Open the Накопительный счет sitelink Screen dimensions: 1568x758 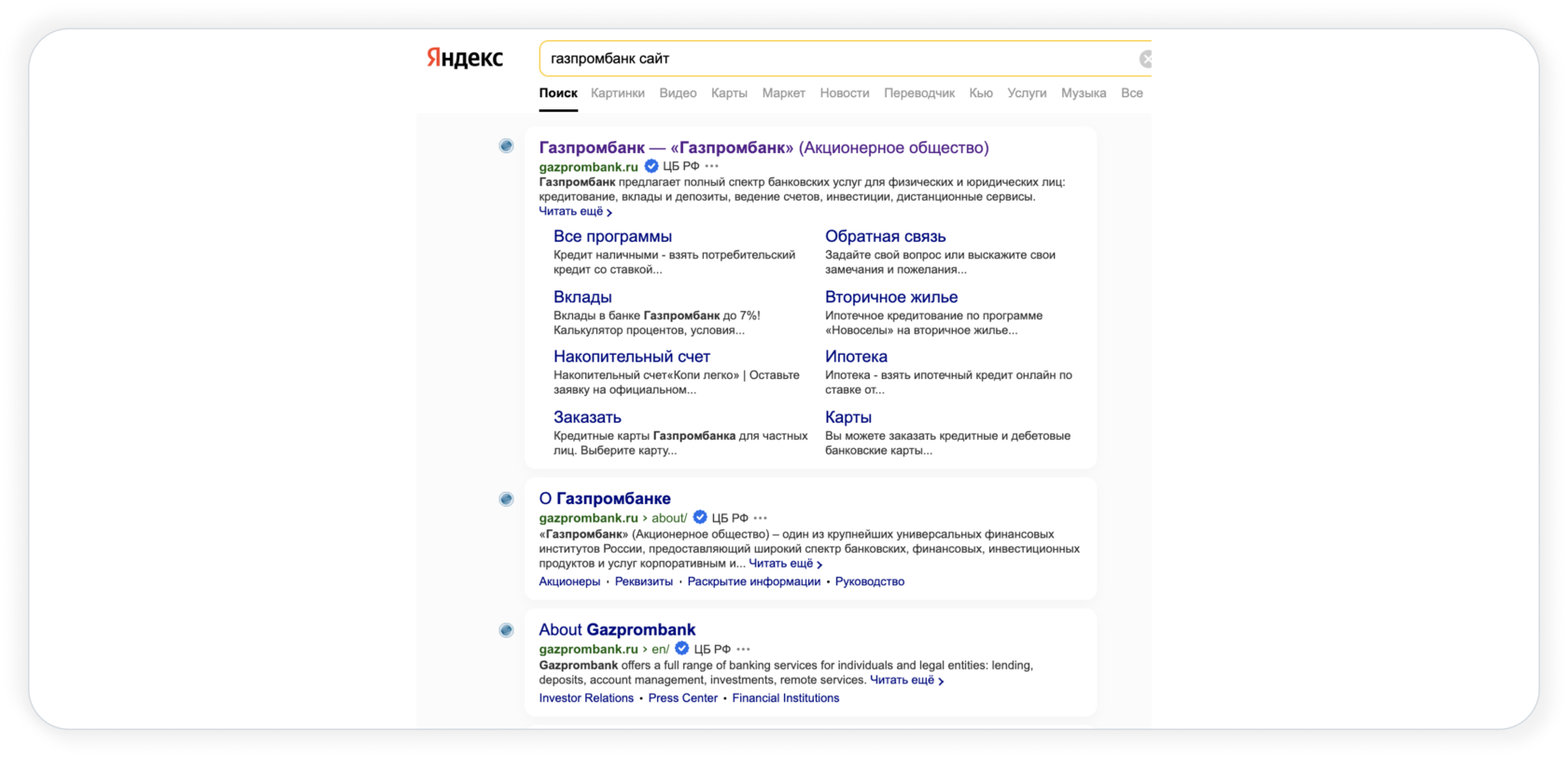coord(632,357)
